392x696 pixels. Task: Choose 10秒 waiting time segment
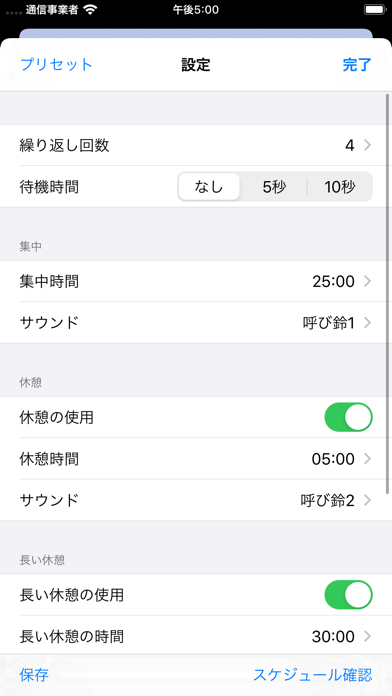(340, 187)
